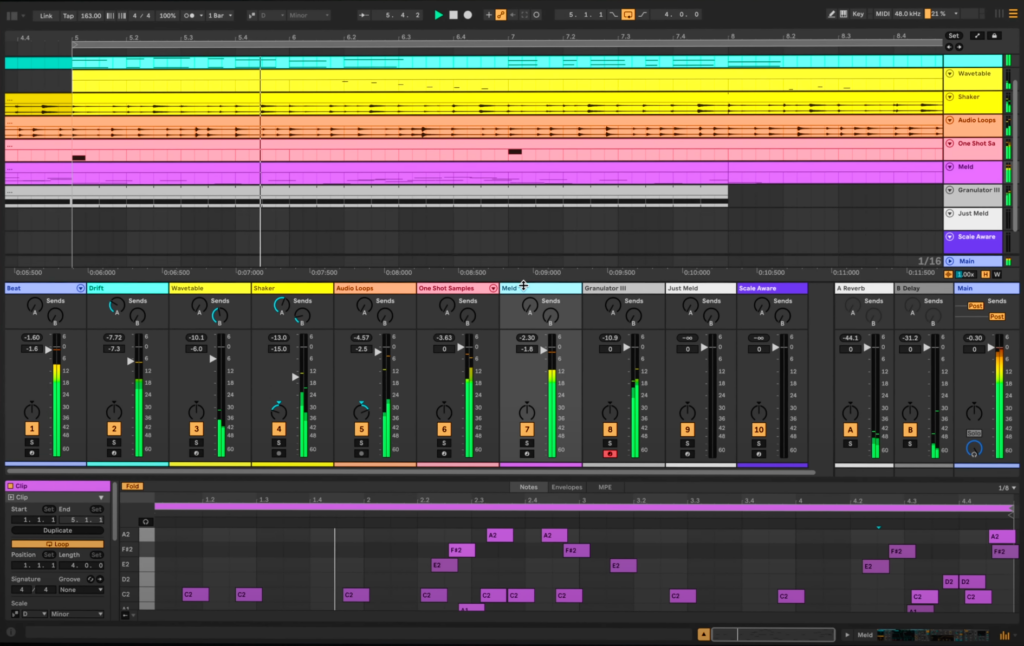Toggle the Arrangement Loop switch
Viewport: 1024px width, 646px height.
(x=628, y=14)
